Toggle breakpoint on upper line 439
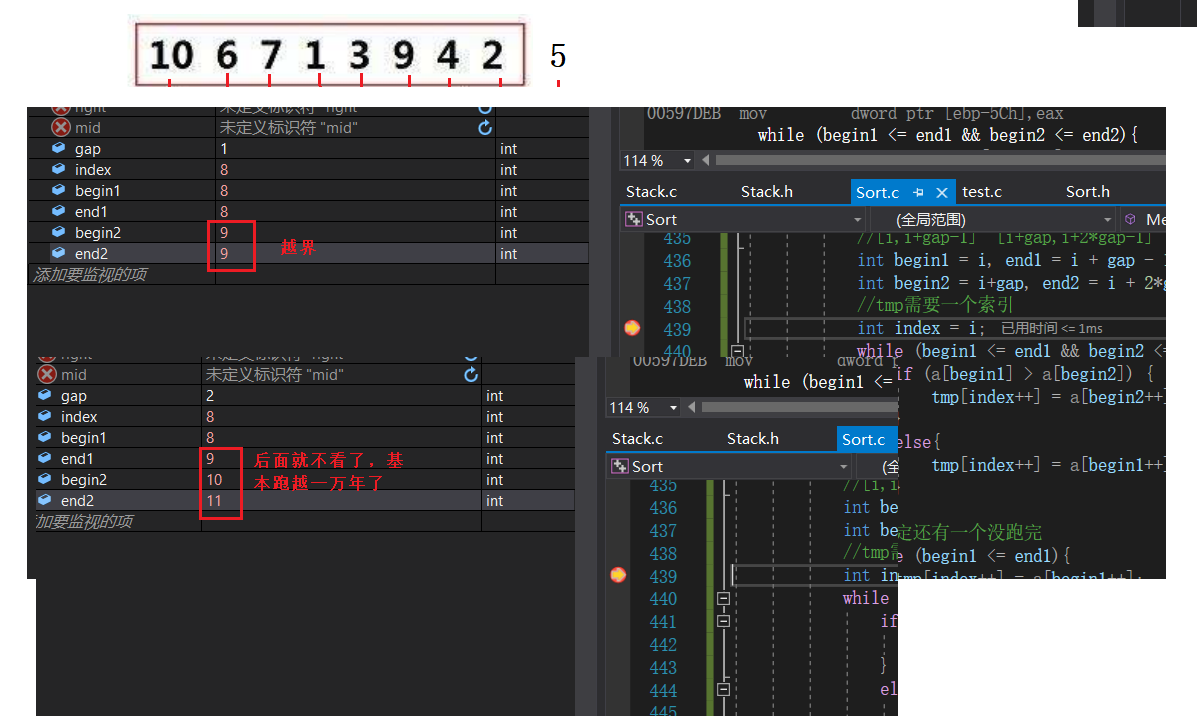Image resolution: width=1197 pixels, height=716 pixels. click(632, 328)
